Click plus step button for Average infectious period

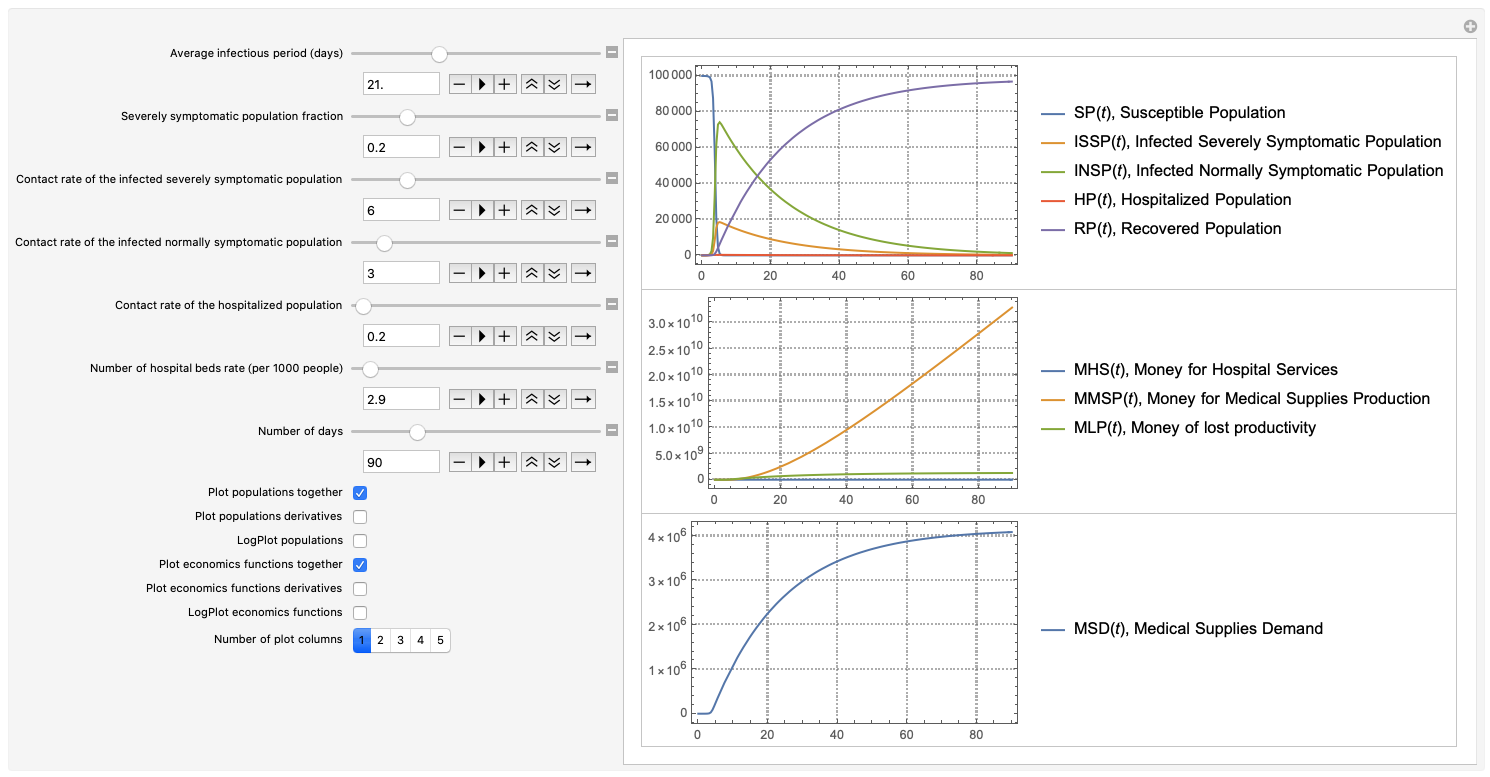pyautogui.click(x=505, y=85)
